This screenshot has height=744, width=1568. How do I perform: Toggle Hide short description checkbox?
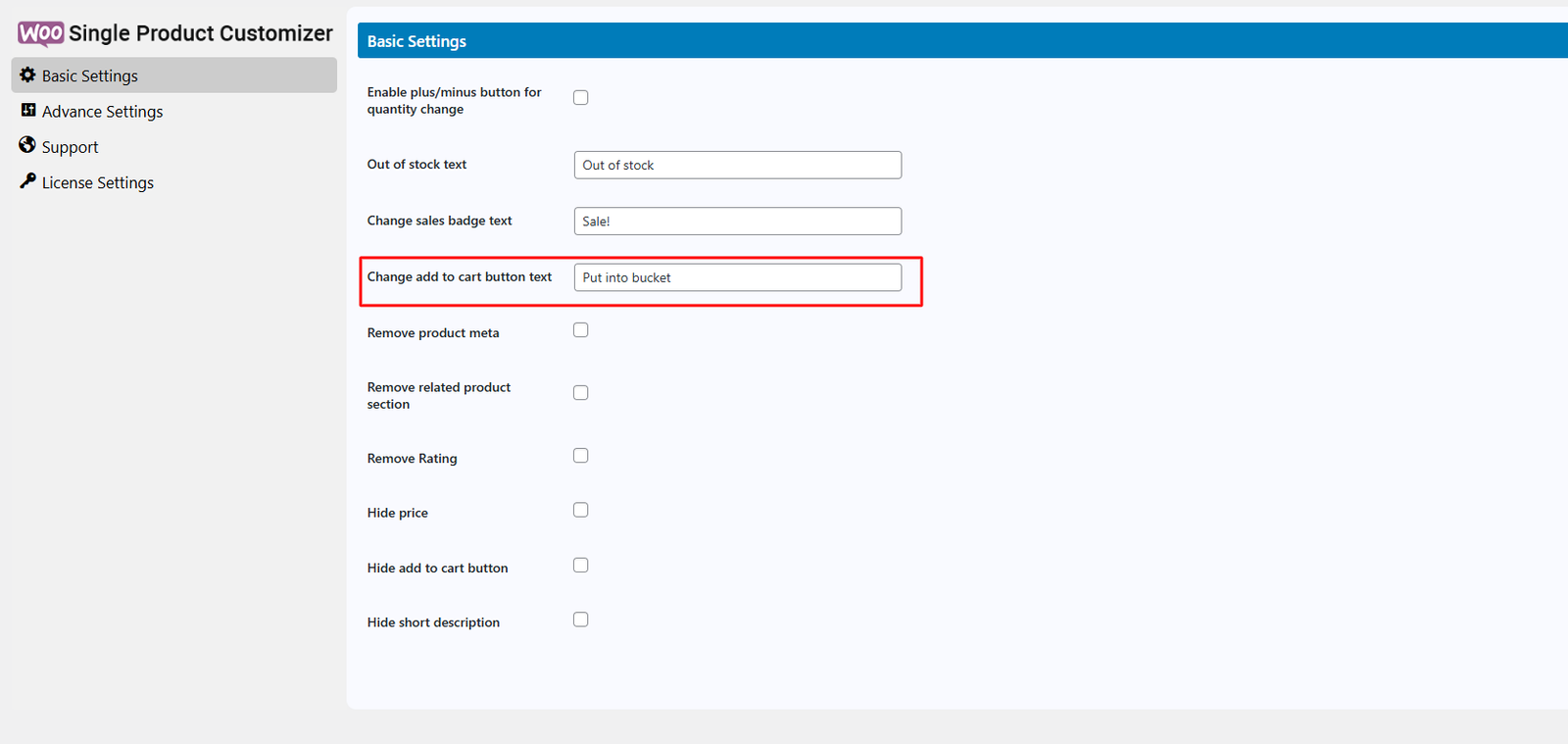click(x=581, y=620)
